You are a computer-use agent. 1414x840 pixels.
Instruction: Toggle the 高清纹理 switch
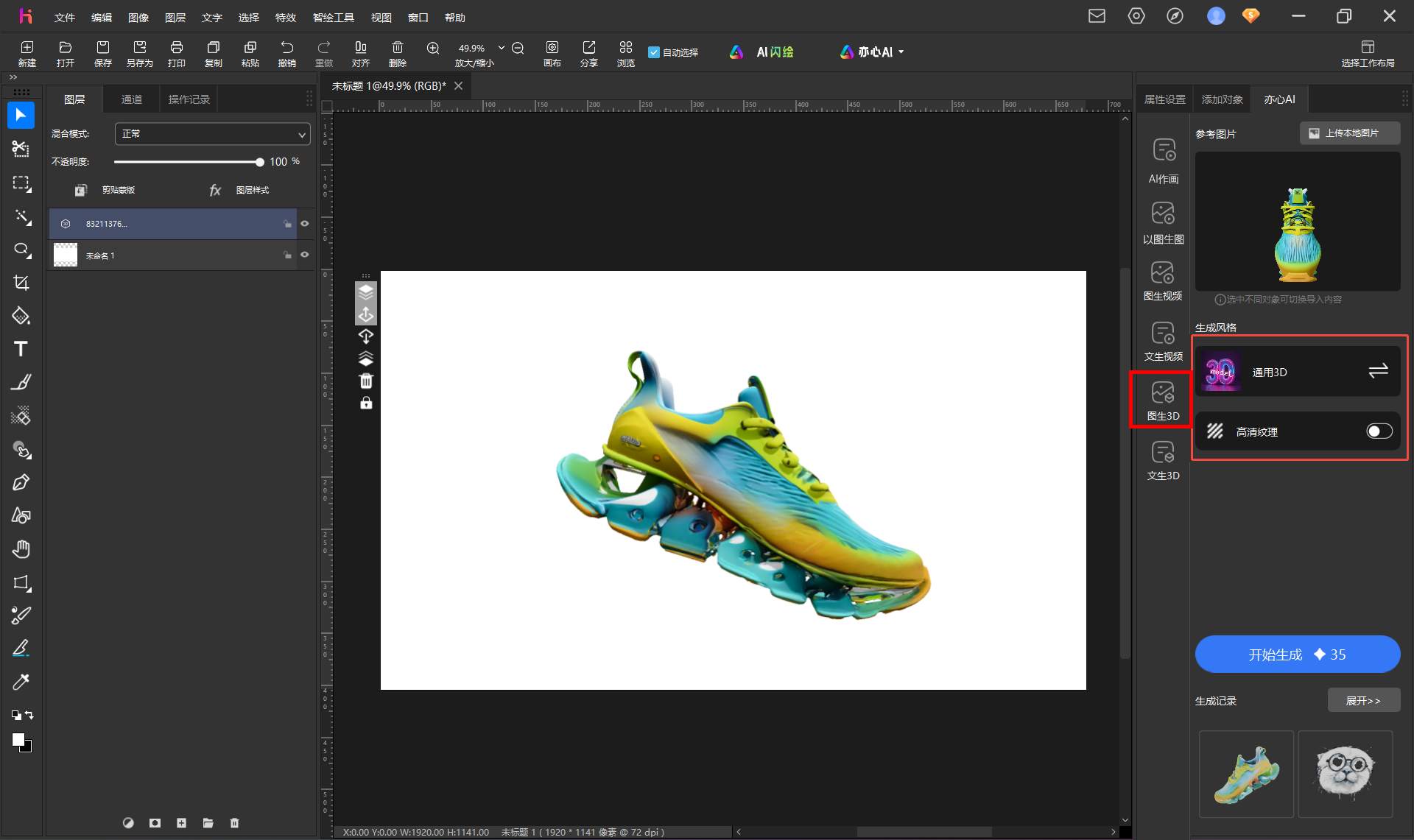click(1379, 431)
